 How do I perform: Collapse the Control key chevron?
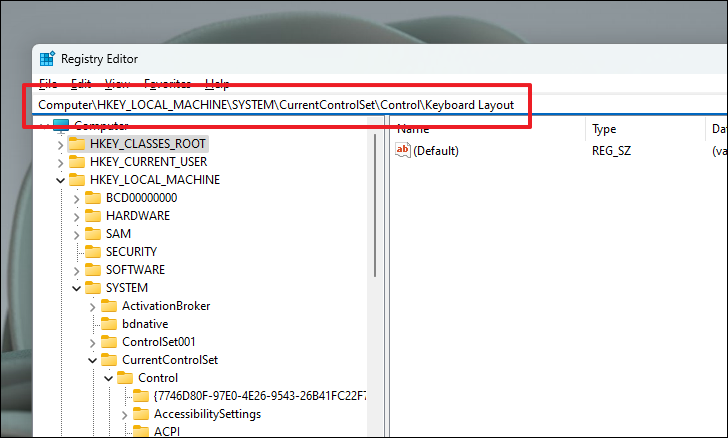coord(109,379)
